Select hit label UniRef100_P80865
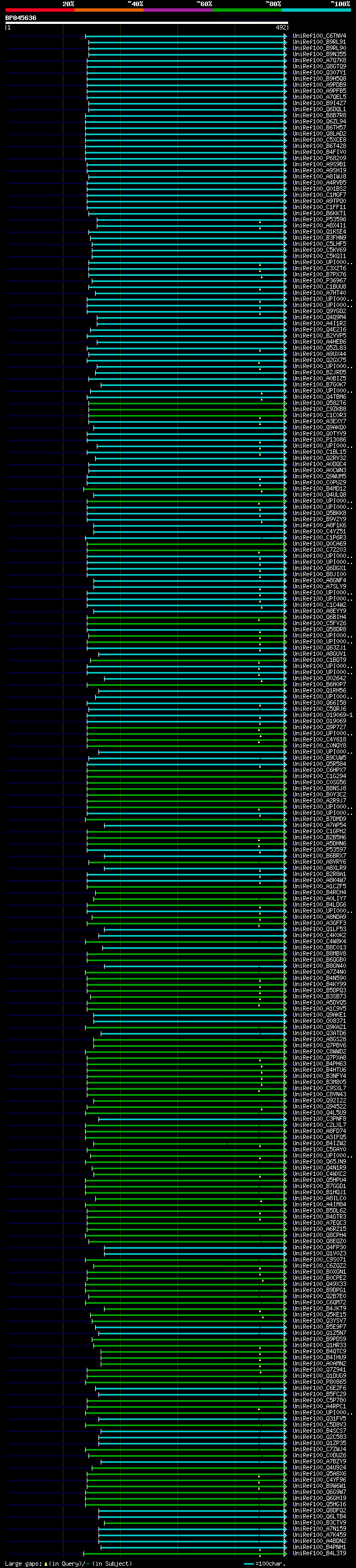 coord(319,1382)
